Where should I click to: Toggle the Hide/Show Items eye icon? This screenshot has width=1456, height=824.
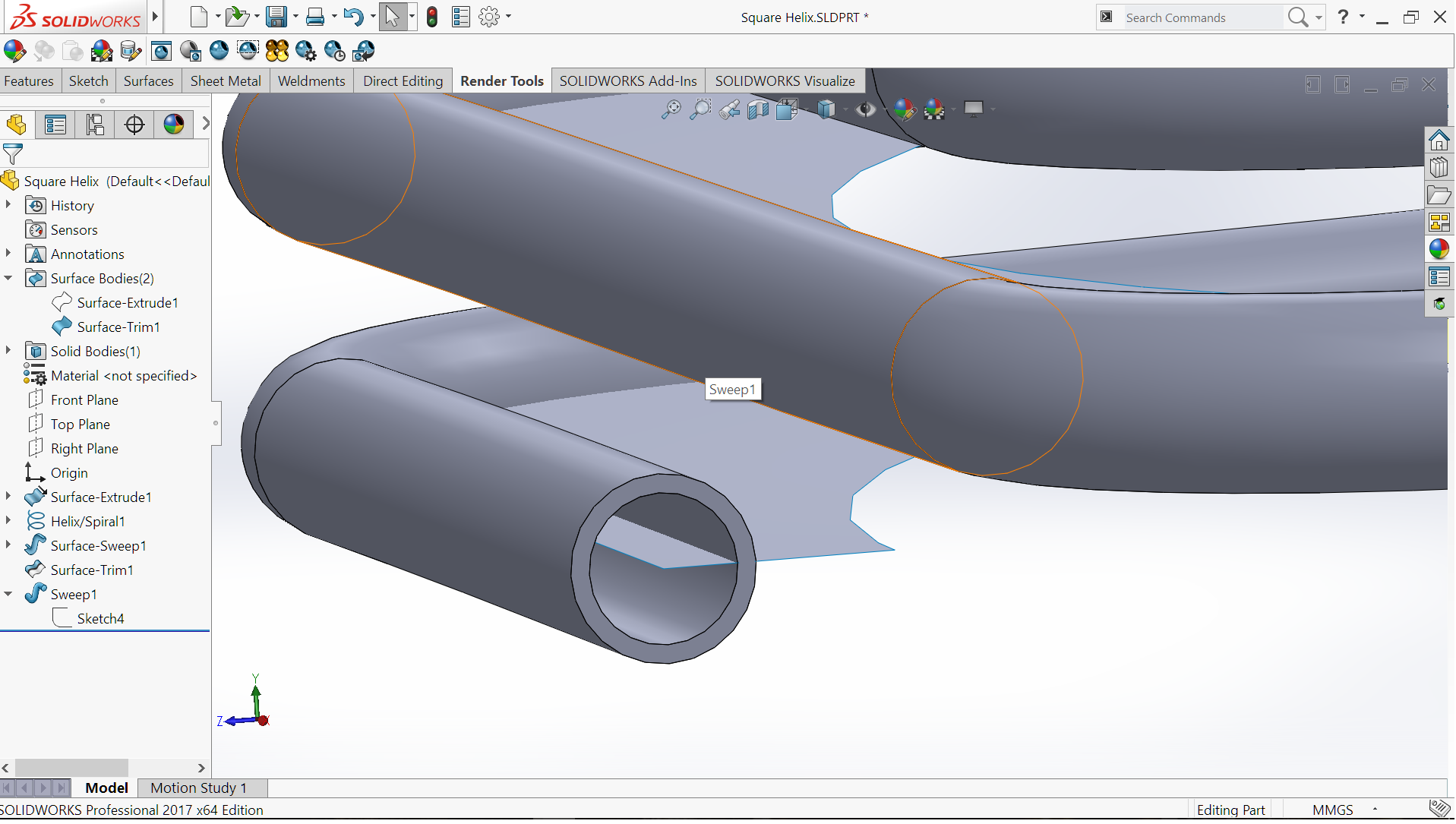pos(865,109)
